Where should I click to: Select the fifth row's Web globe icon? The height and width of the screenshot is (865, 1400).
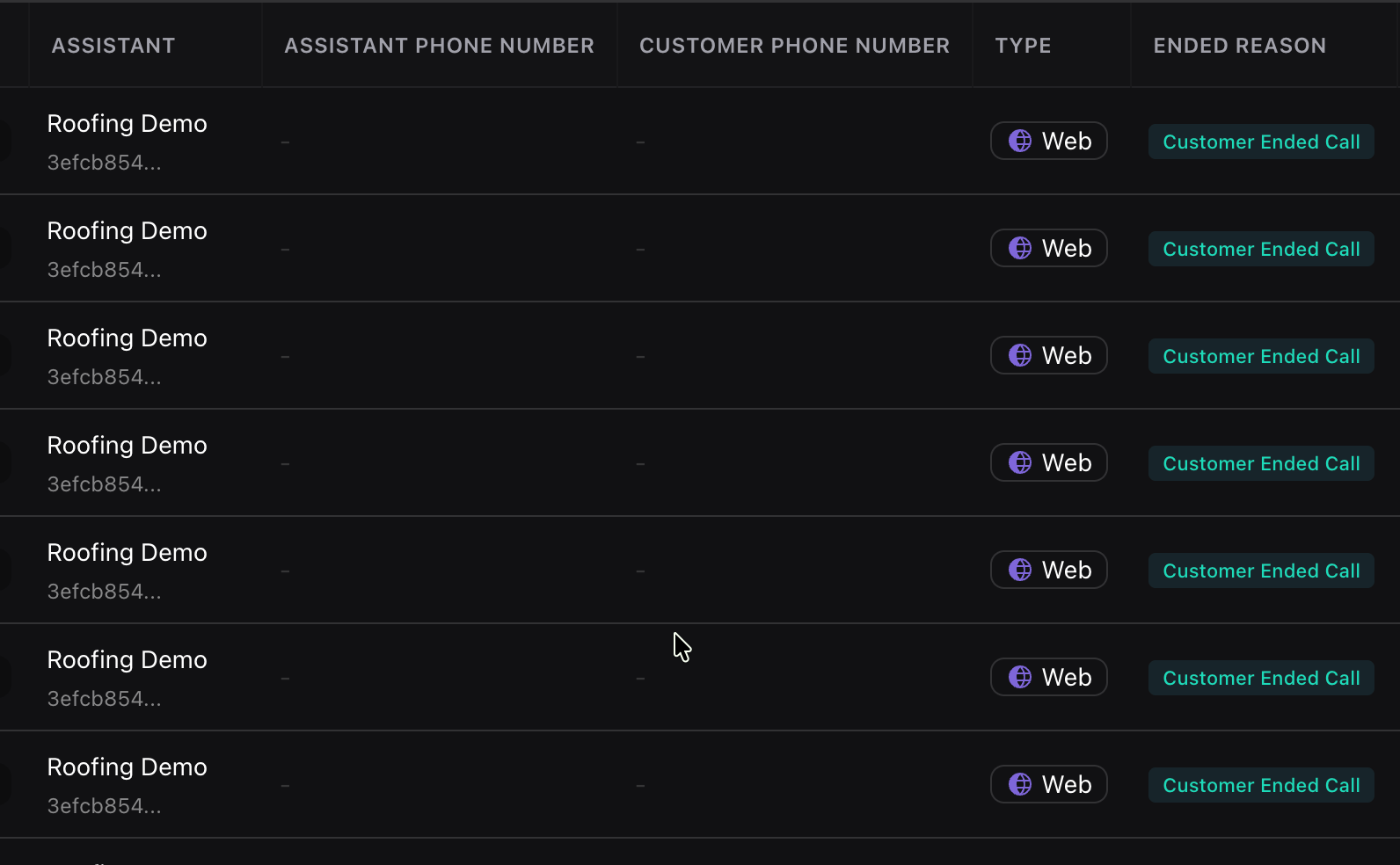click(x=1020, y=570)
